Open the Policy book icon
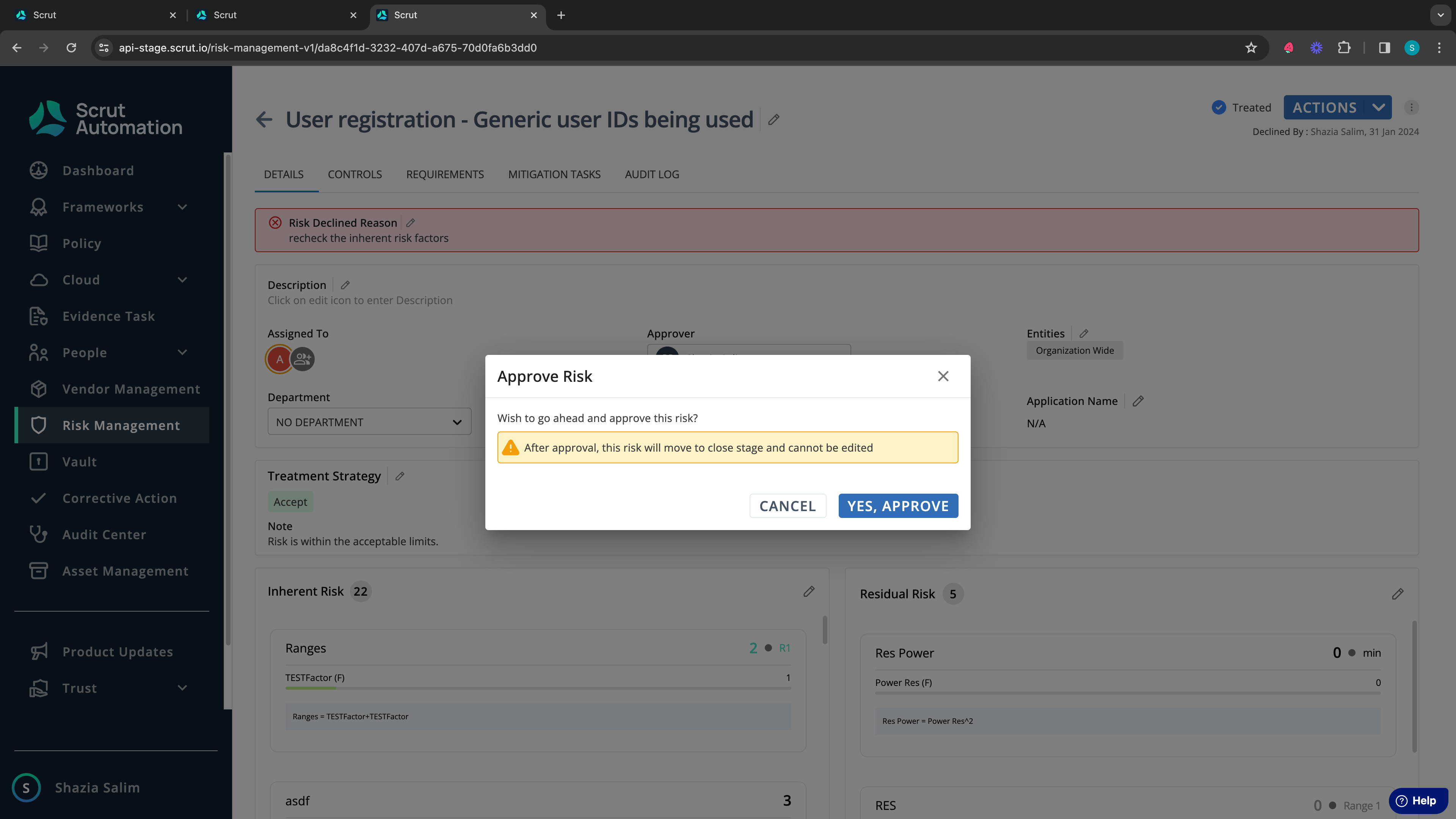 tap(38, 243)
